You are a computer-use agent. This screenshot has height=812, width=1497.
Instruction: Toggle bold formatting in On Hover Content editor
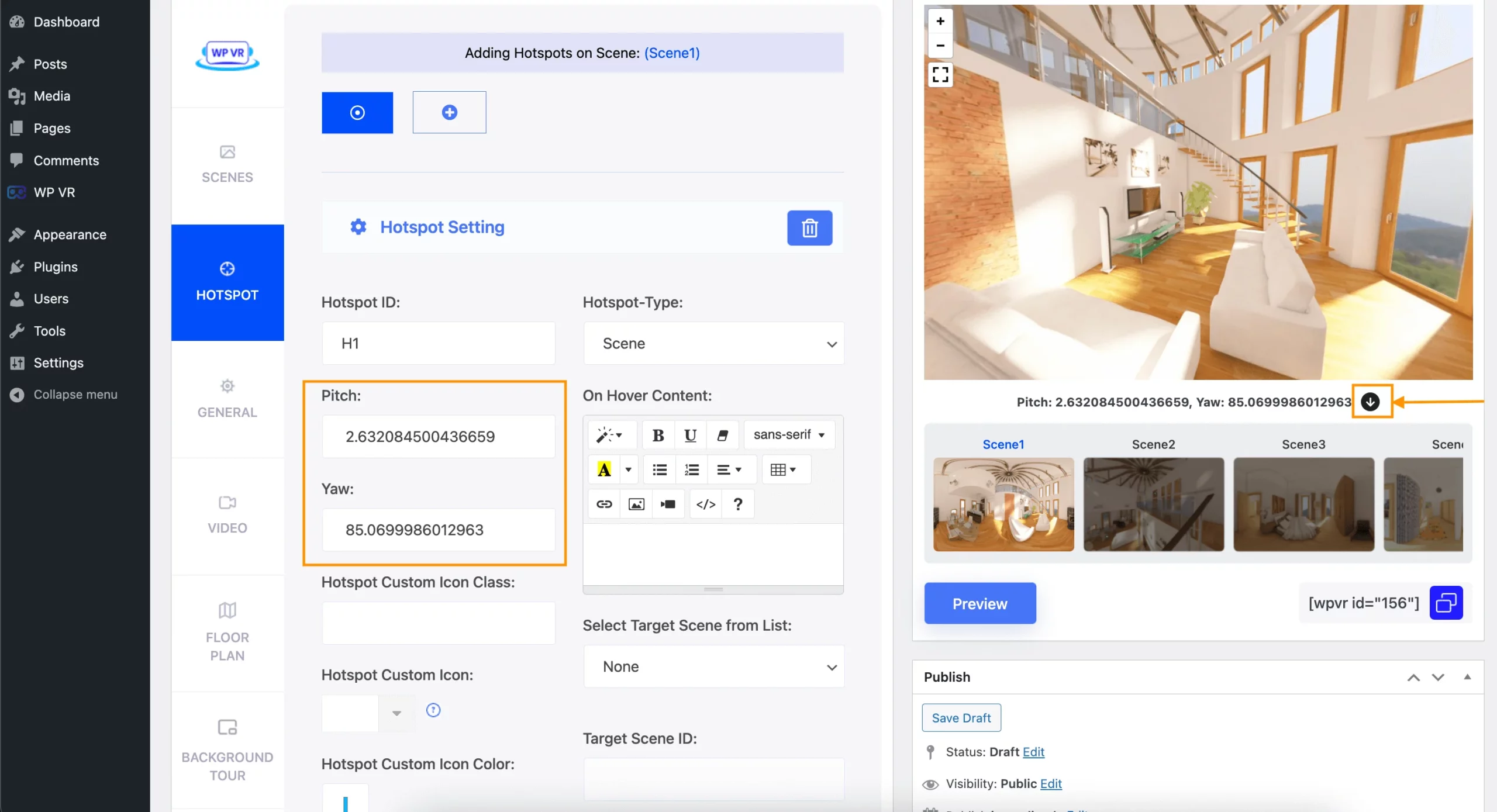coord(658,434)
